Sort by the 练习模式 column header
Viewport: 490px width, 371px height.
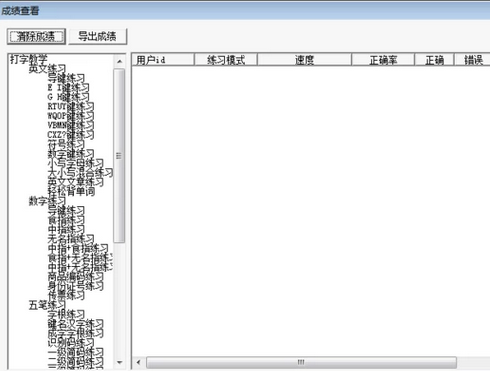(226, 60)
